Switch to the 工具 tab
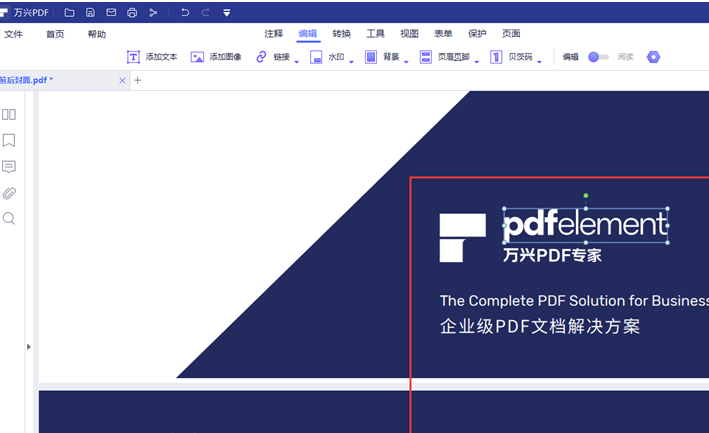This screenshot has height=433, width=709. click(x=375, y=34)
